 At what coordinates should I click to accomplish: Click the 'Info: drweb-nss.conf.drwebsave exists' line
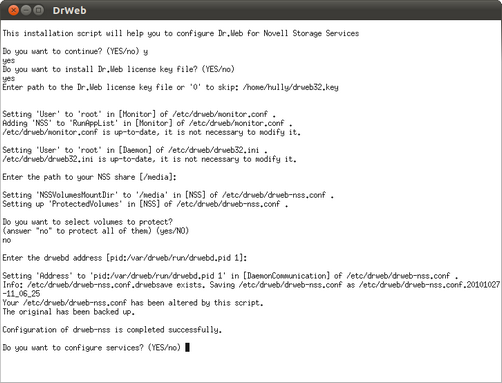point(251,285)
